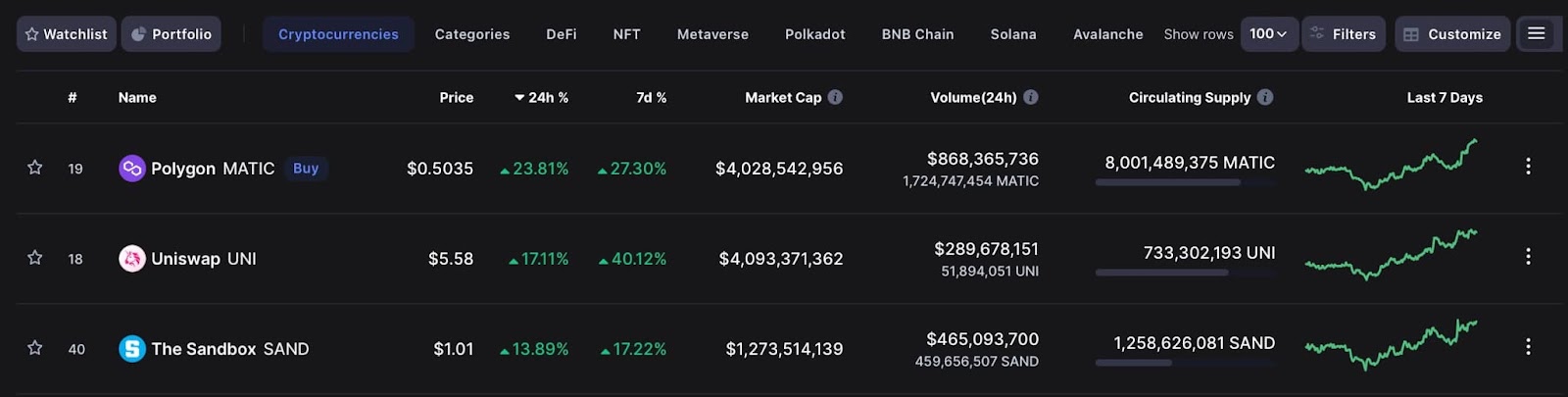Open the Filters button
The width and height of the screenshot is (1568, 397).
pos(1343,34)
